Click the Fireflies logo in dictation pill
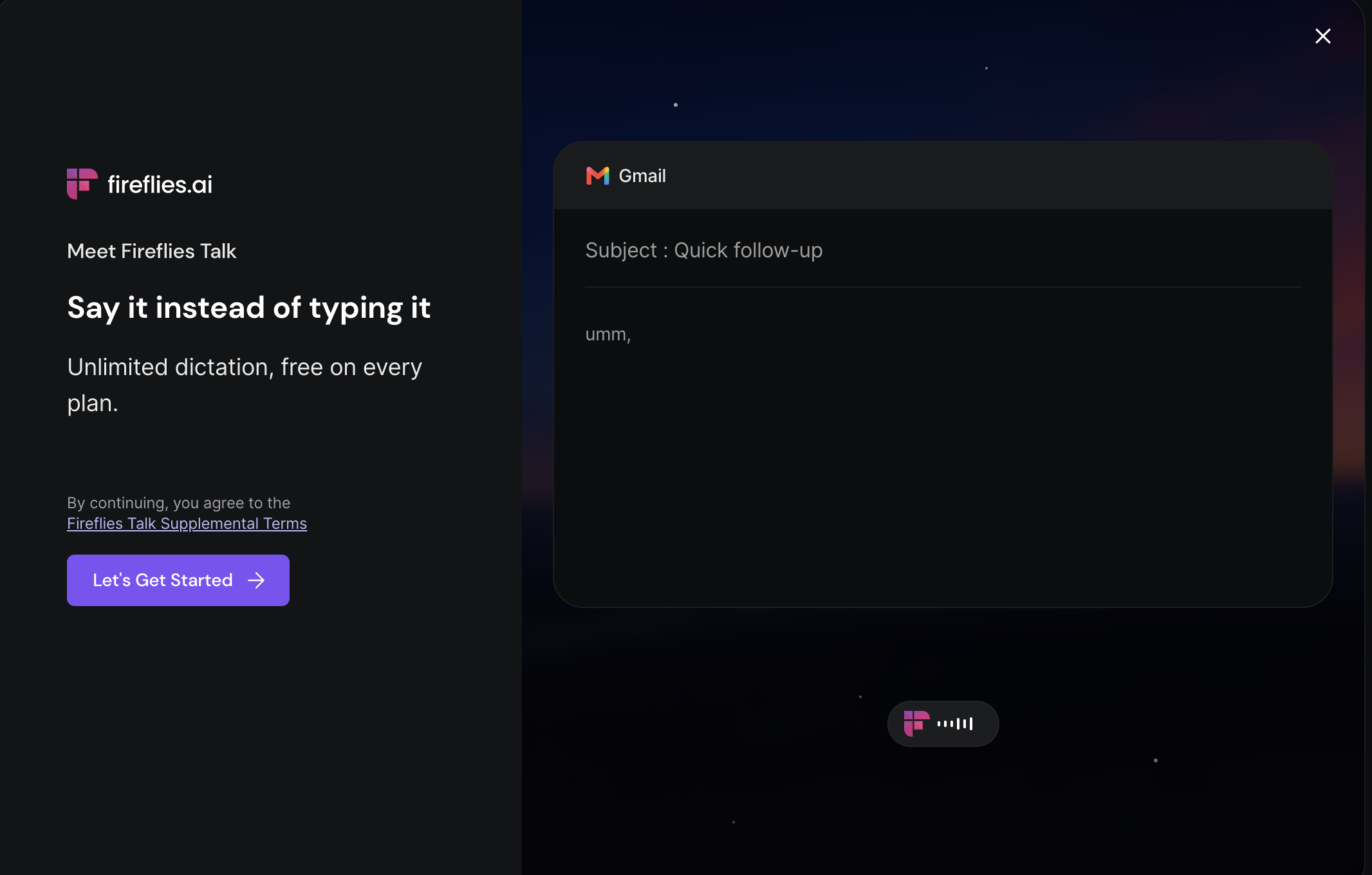Viewport: 1372px width, 875px height. click(x=916, y=724)
